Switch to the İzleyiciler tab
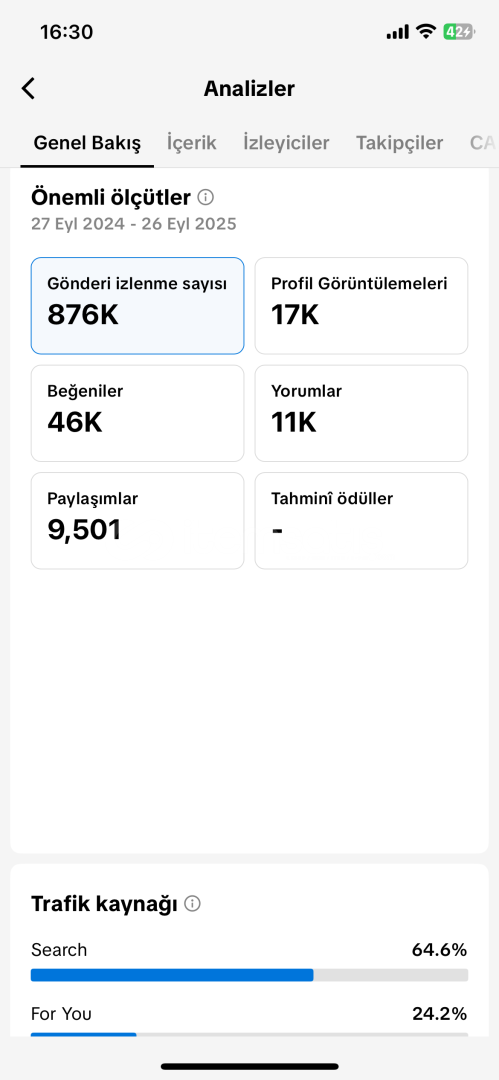 point(286,143)
